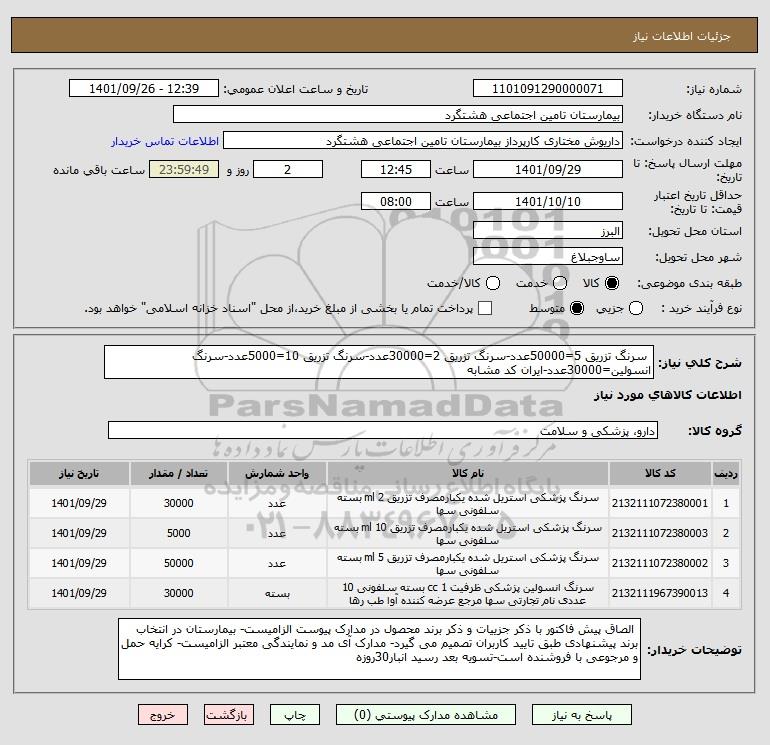This screenshot has width=770, height=745.
Task: Click the request creator name field
Action: point(423,141)
